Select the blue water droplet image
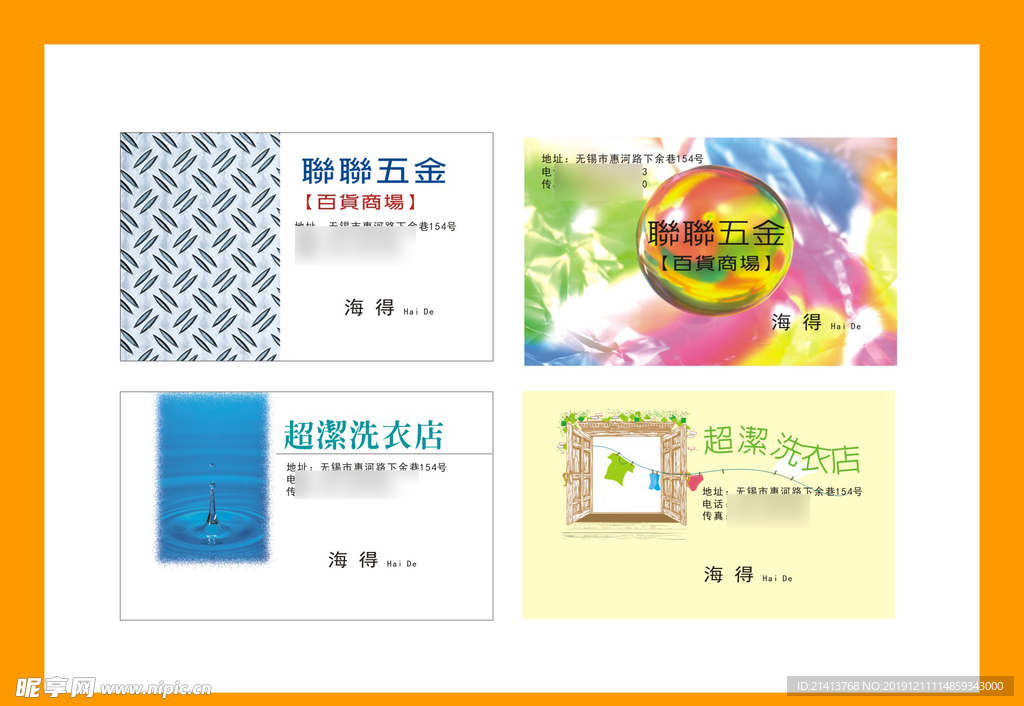1024x706 pixels. point(212,478)
